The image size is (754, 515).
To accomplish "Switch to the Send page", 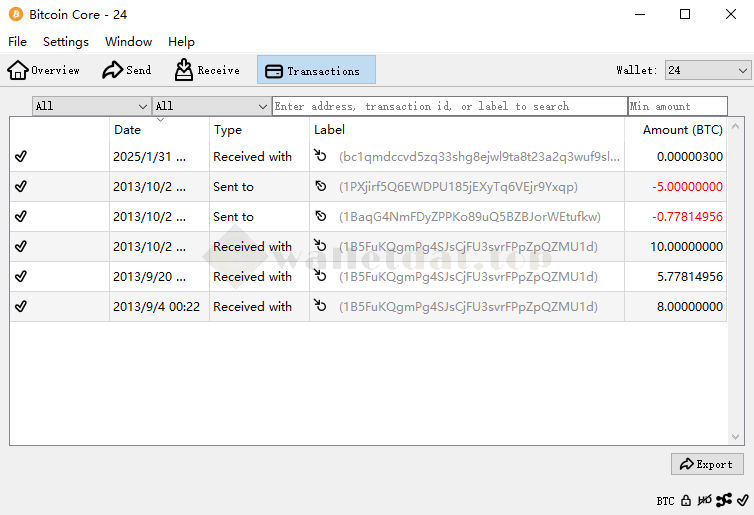I will click(x=127, y=70).
